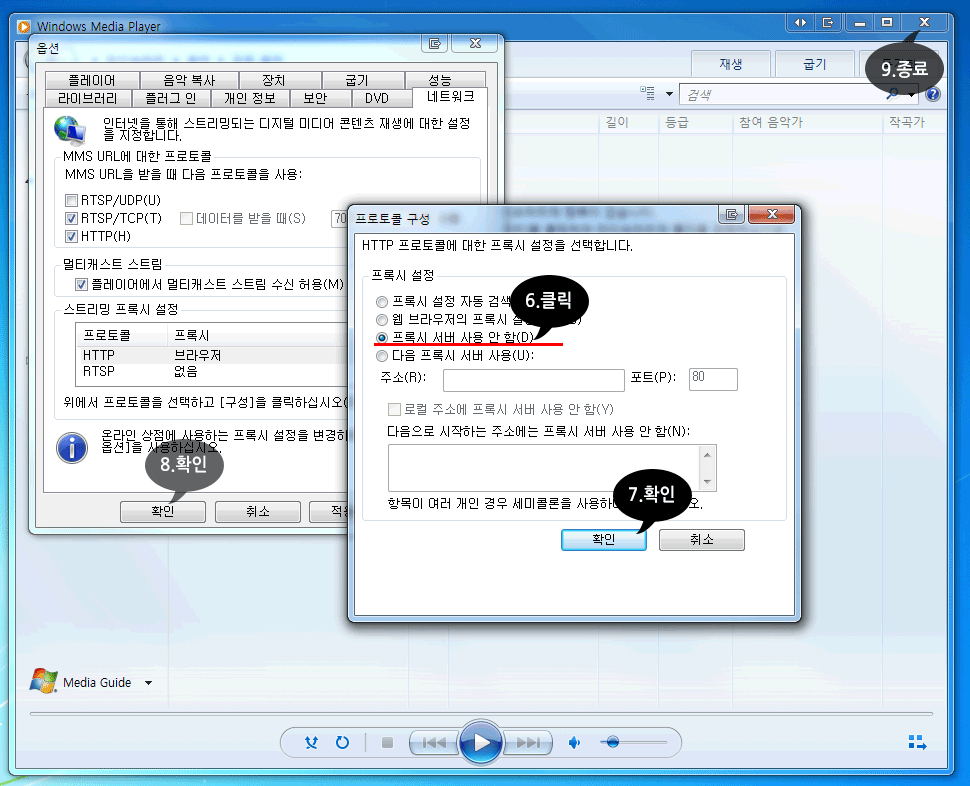Image resolution: width=970 pixels, height=786 pixels.
Task: Select 프록시 서버 사용 안 함 radio
Action: (x=382, y=338)
